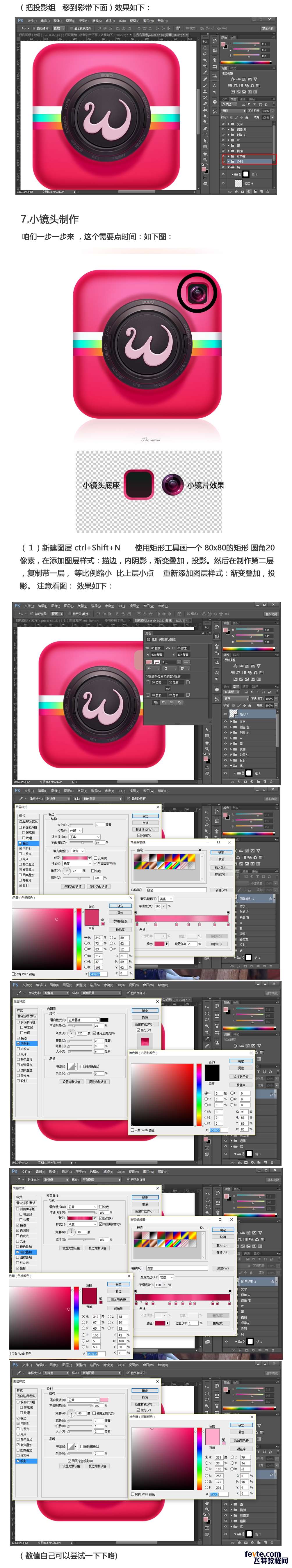
Task: Click 存储(S) in stroke-screenshot gradient editor
Action: pyautogui.click(x=221, y=874)
